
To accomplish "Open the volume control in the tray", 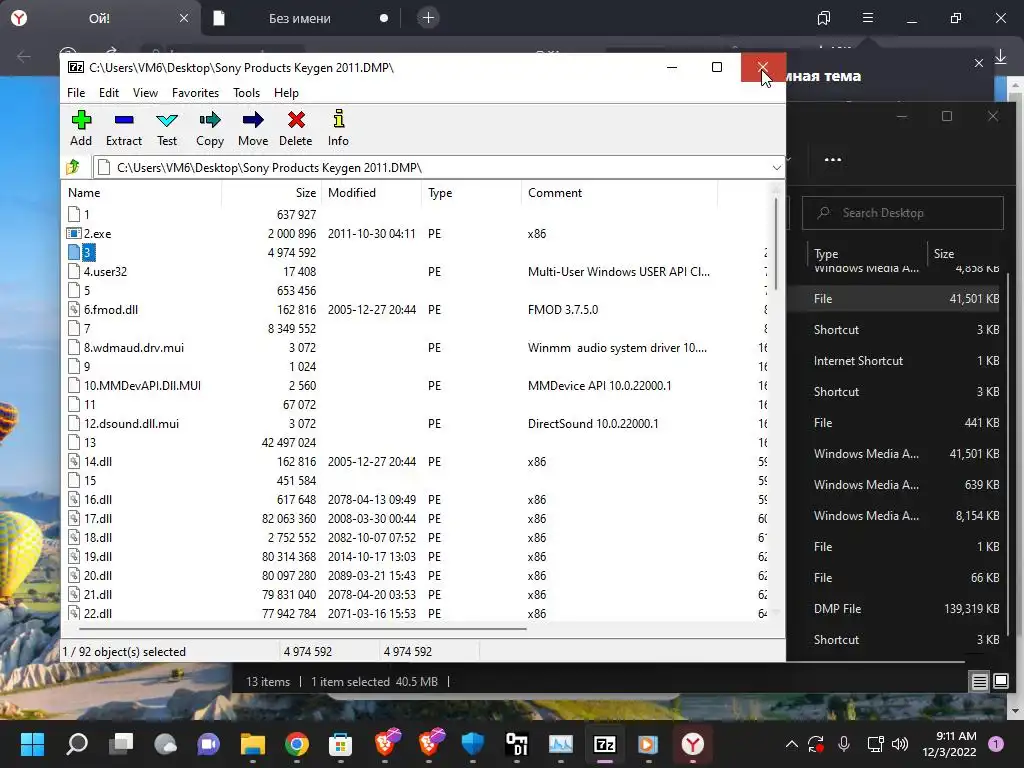I will (900, 744).
